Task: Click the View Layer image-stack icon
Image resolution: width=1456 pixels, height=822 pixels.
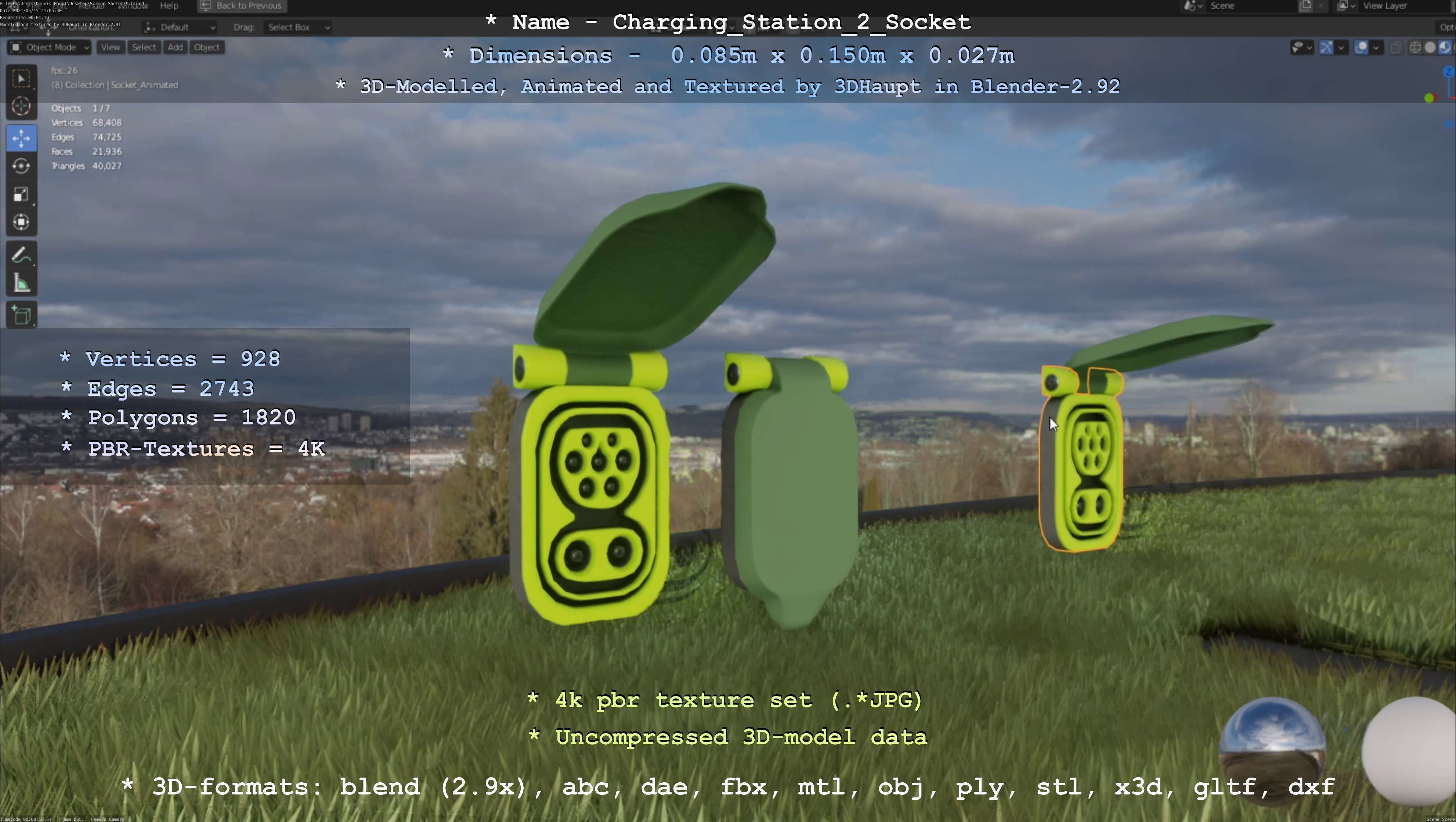Action: tap(1343, 6)
